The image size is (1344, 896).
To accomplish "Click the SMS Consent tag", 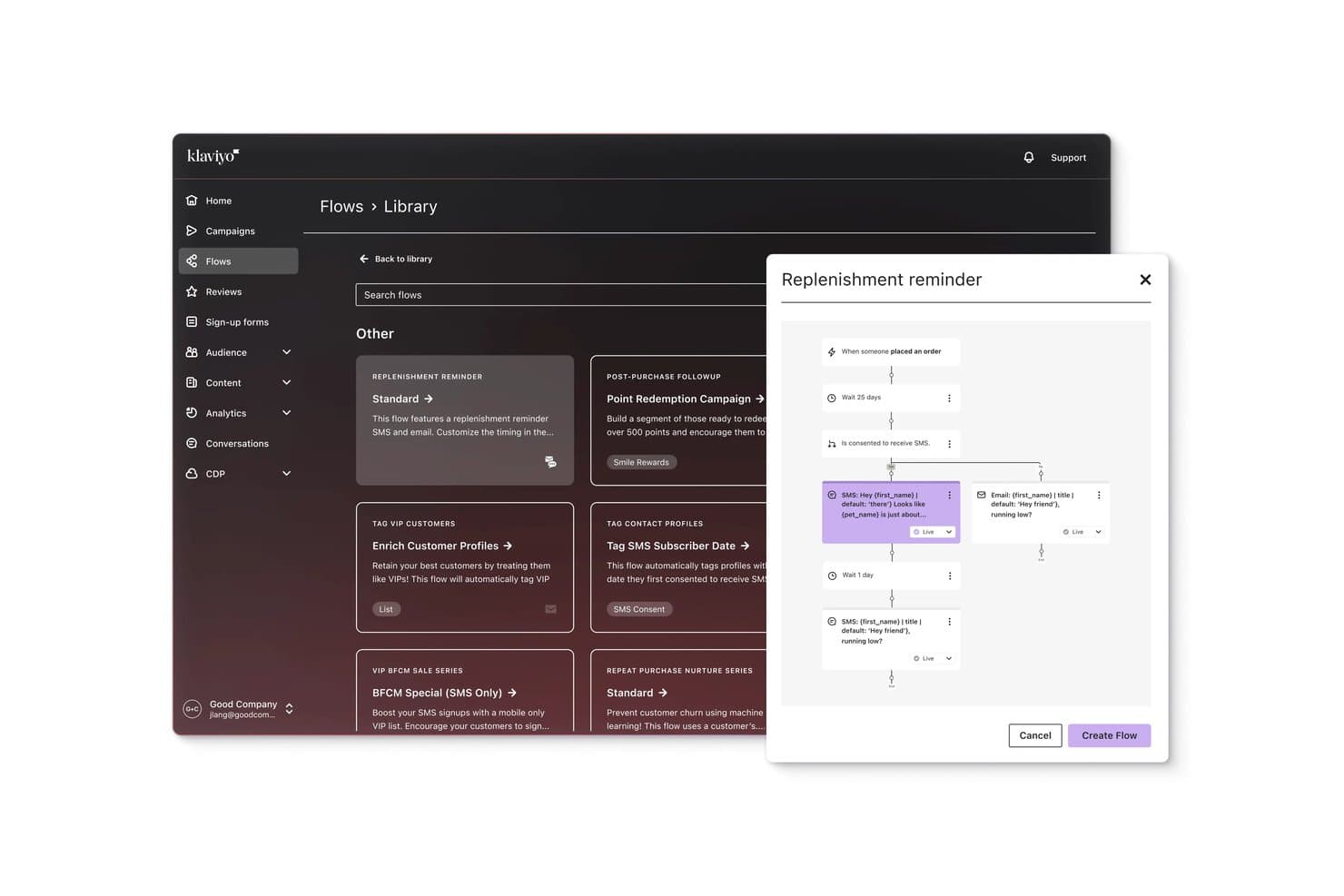I will point(639,609).
